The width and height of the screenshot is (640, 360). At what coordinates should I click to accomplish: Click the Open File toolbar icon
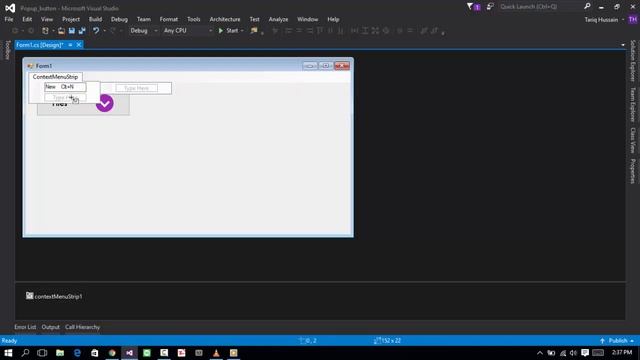(x=61, y=31)
